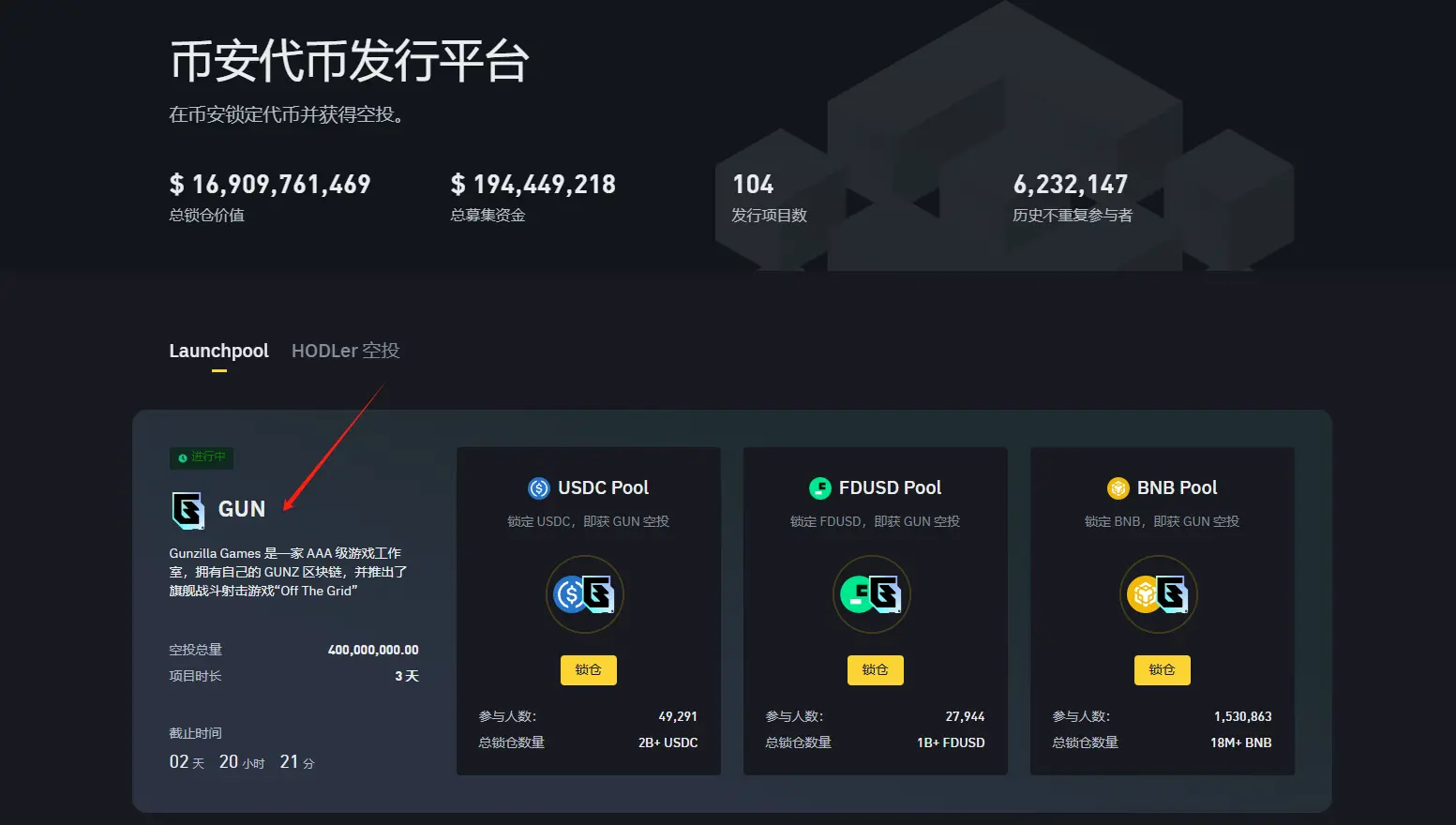
Task: Click the FDUSD coin icon beside FDUSD Pool
Action: point(818,487)
